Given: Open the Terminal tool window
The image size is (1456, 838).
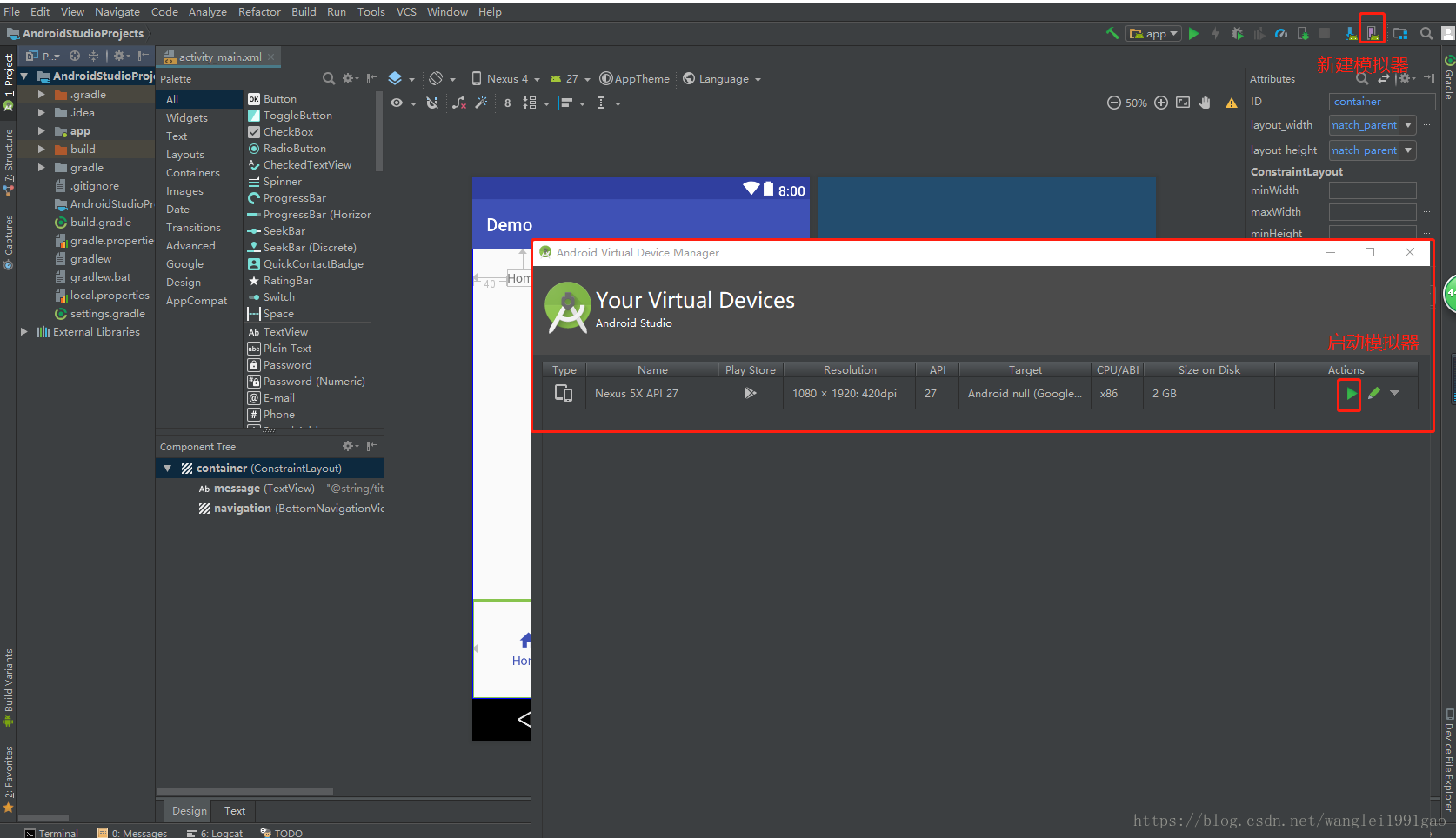Looking at the screenshot, I should (x=50, y=833).
